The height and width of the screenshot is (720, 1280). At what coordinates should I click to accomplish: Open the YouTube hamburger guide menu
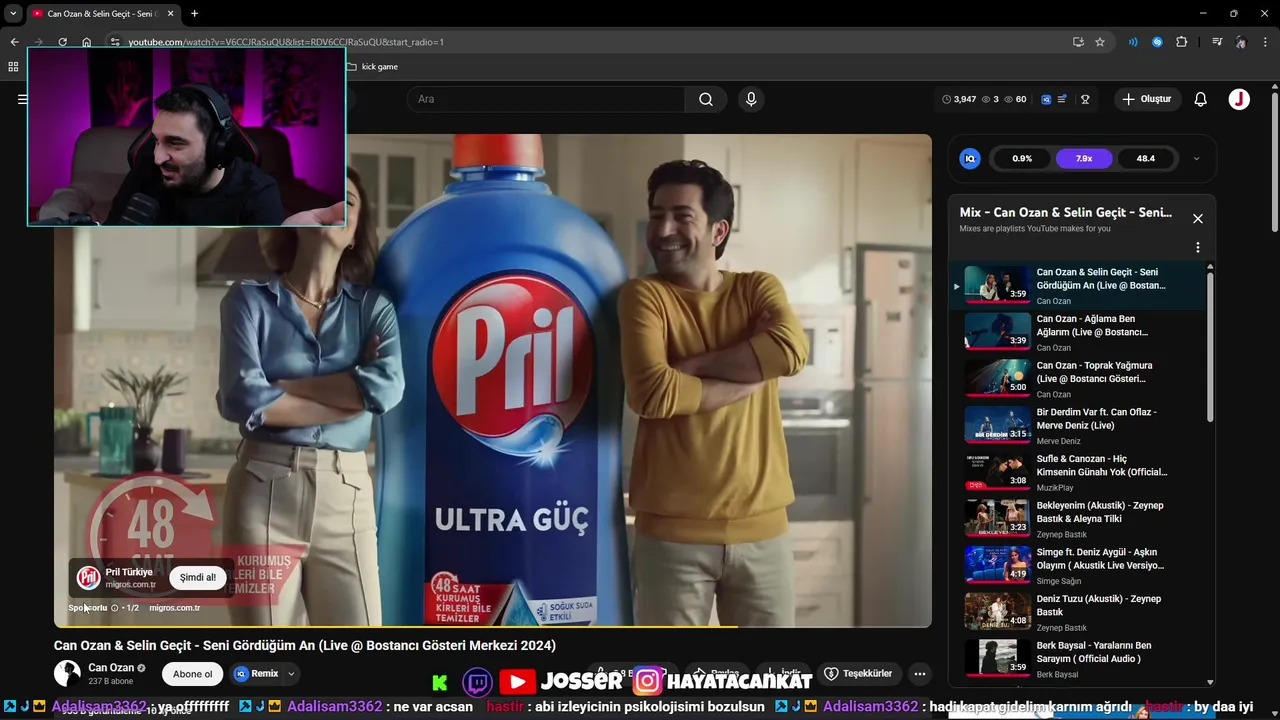point(22,99)
